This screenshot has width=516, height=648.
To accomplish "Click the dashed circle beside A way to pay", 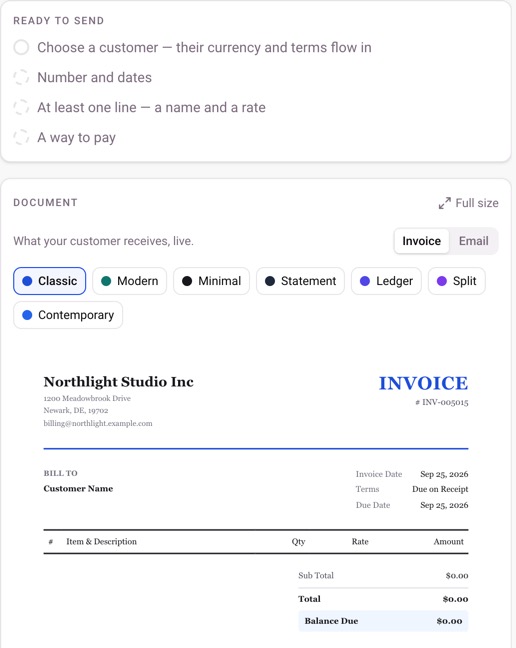I will pos(21,137).
